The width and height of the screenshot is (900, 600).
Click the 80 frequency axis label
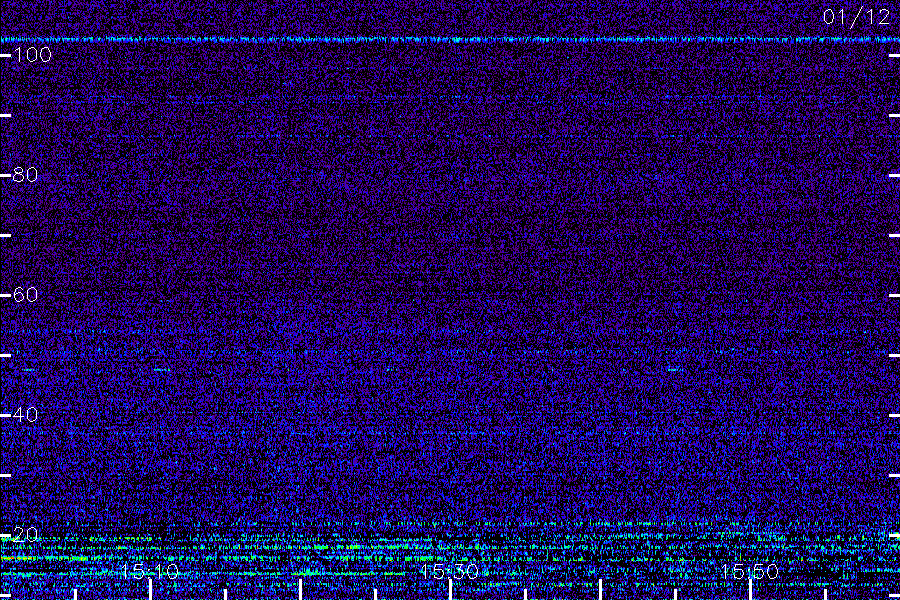coord(25,175)
